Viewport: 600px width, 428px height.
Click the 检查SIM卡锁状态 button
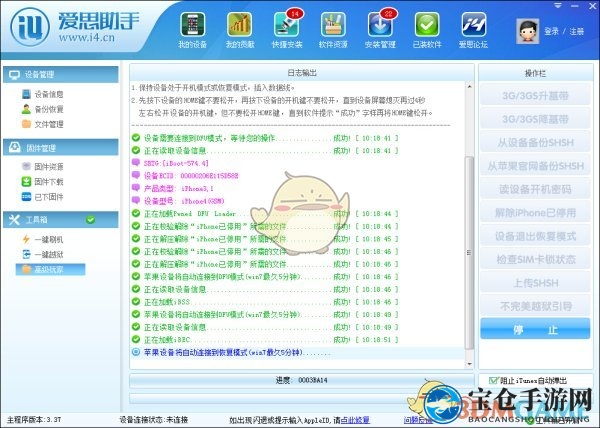click(x=535, y=259)
